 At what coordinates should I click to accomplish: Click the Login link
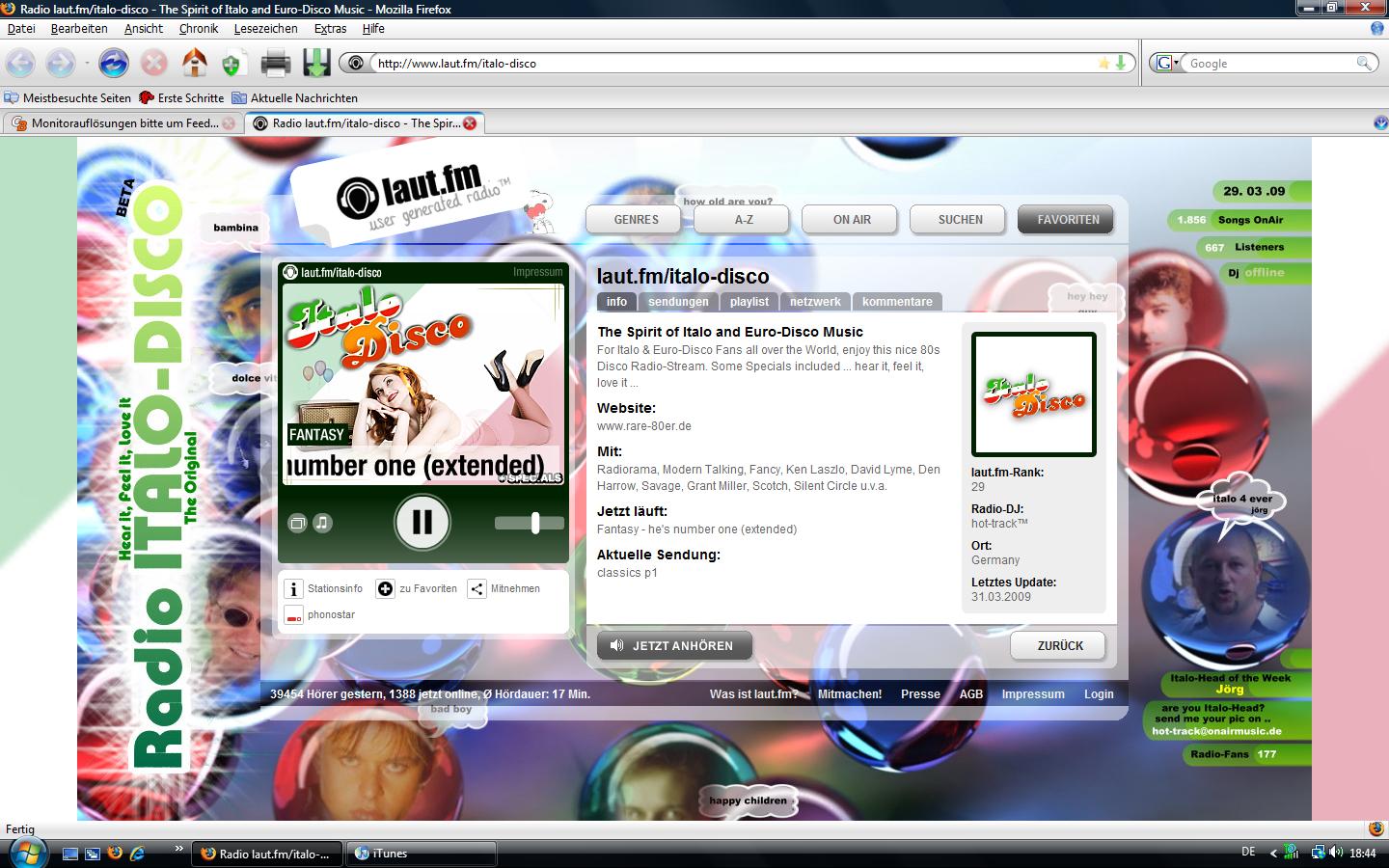[1099, 694]
